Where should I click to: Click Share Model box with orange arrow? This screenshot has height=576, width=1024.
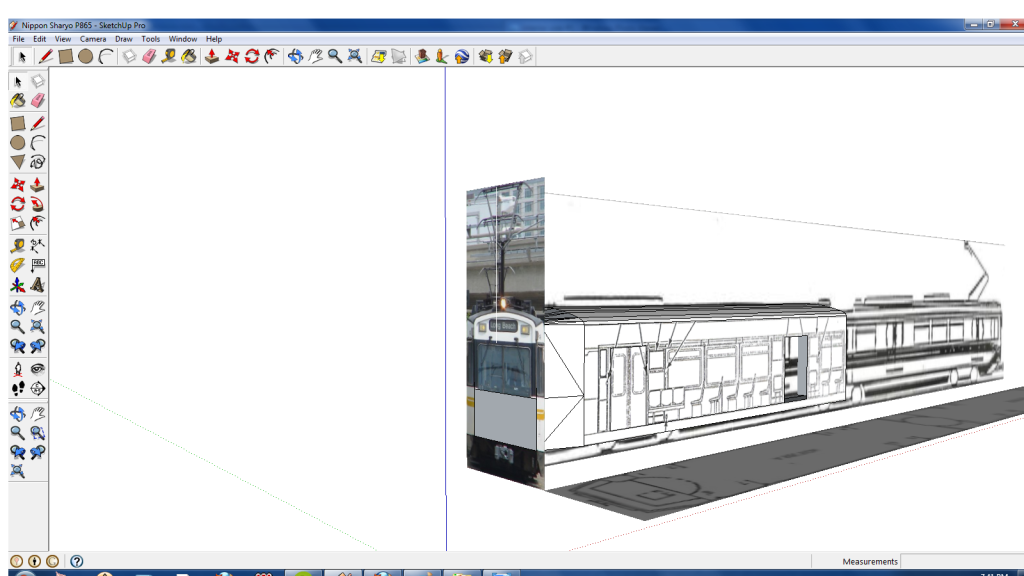(505, 57)
